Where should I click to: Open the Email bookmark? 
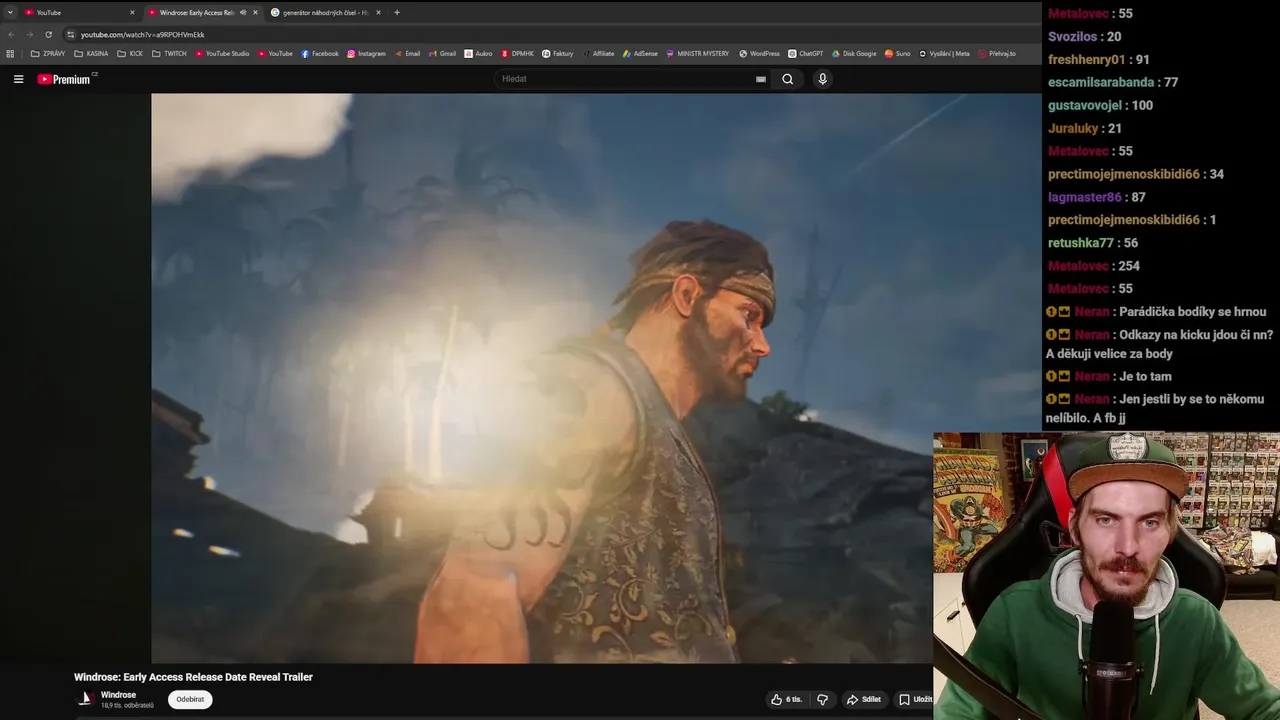coord(407,53)
